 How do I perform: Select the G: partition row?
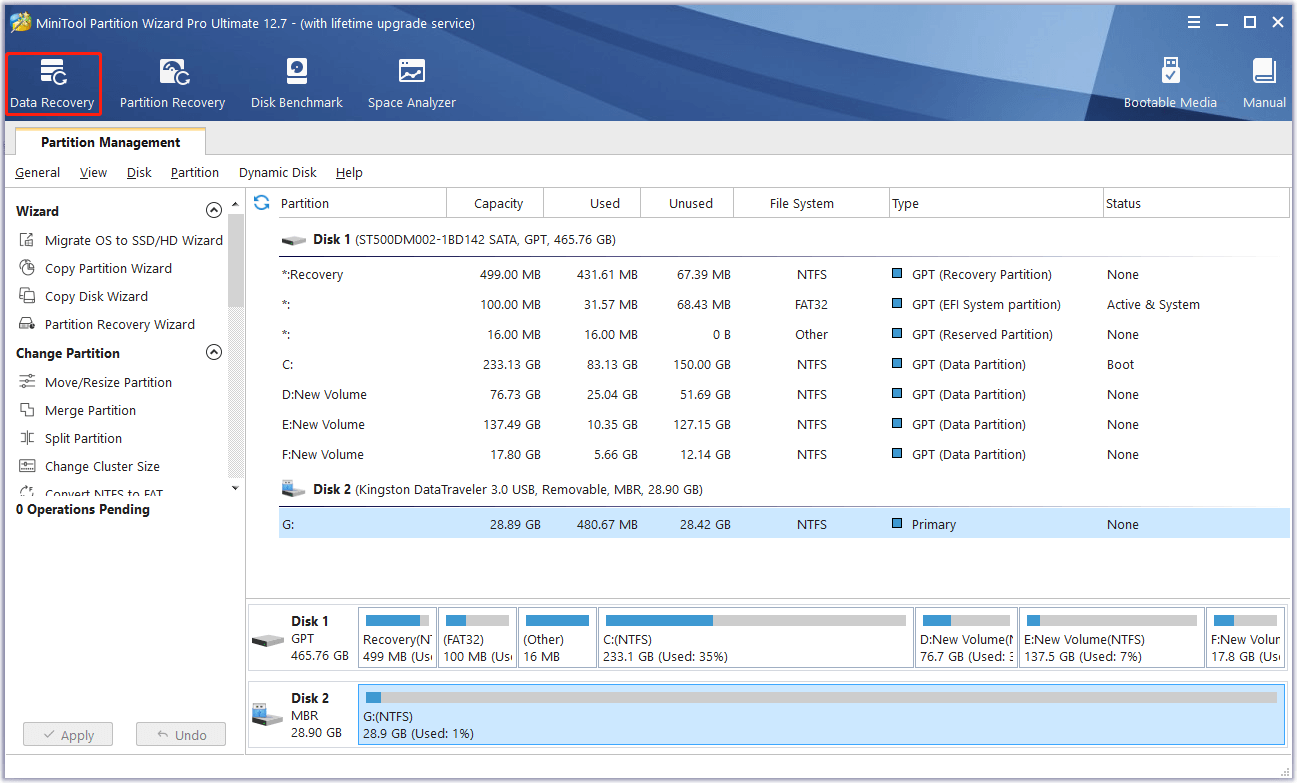(784, 524)
